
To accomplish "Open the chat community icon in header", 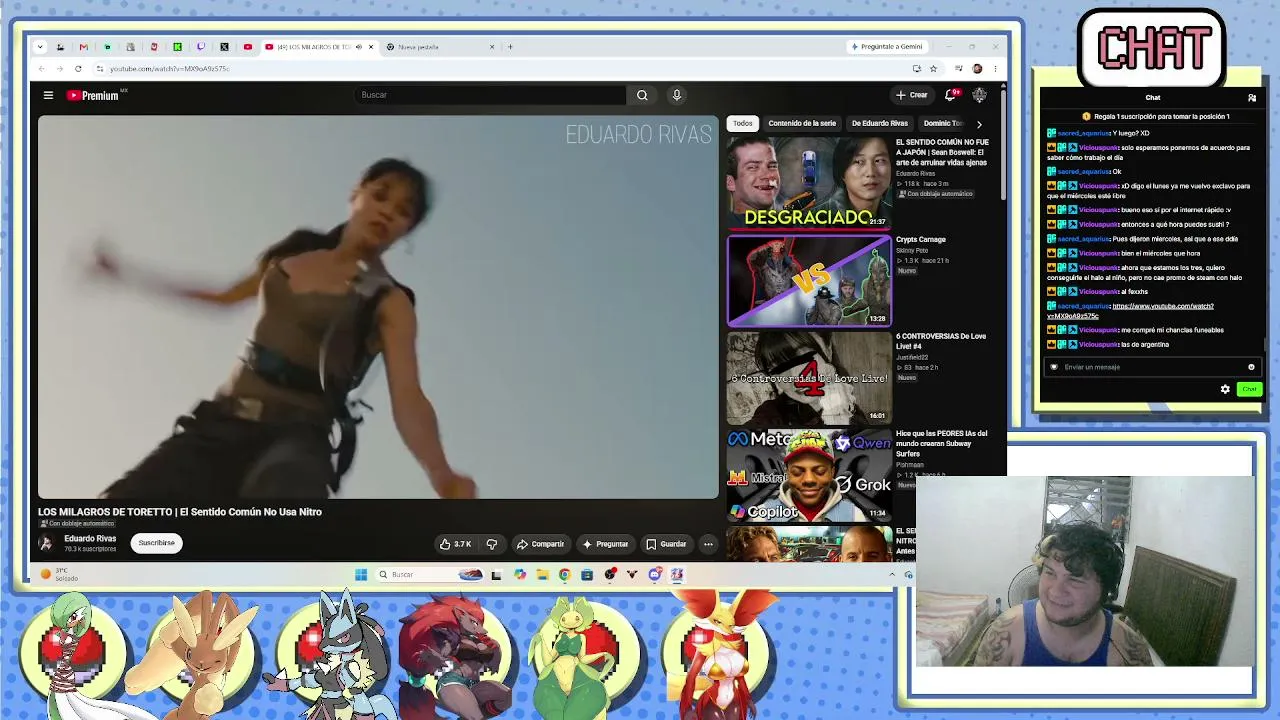I will 1252,98.
